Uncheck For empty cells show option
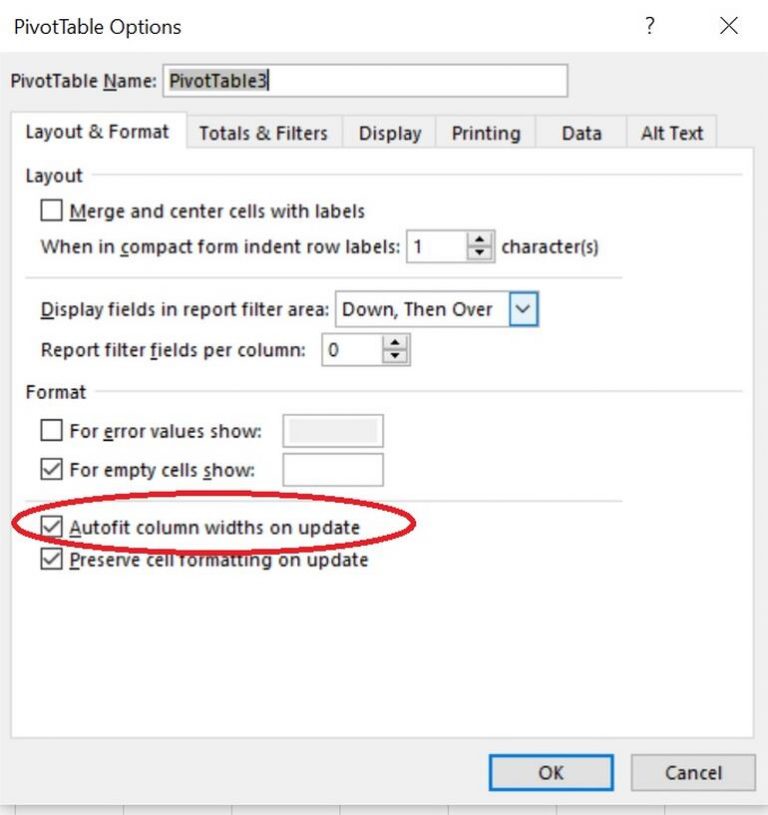This screenshot has width=768, height=815. (52, 470)
